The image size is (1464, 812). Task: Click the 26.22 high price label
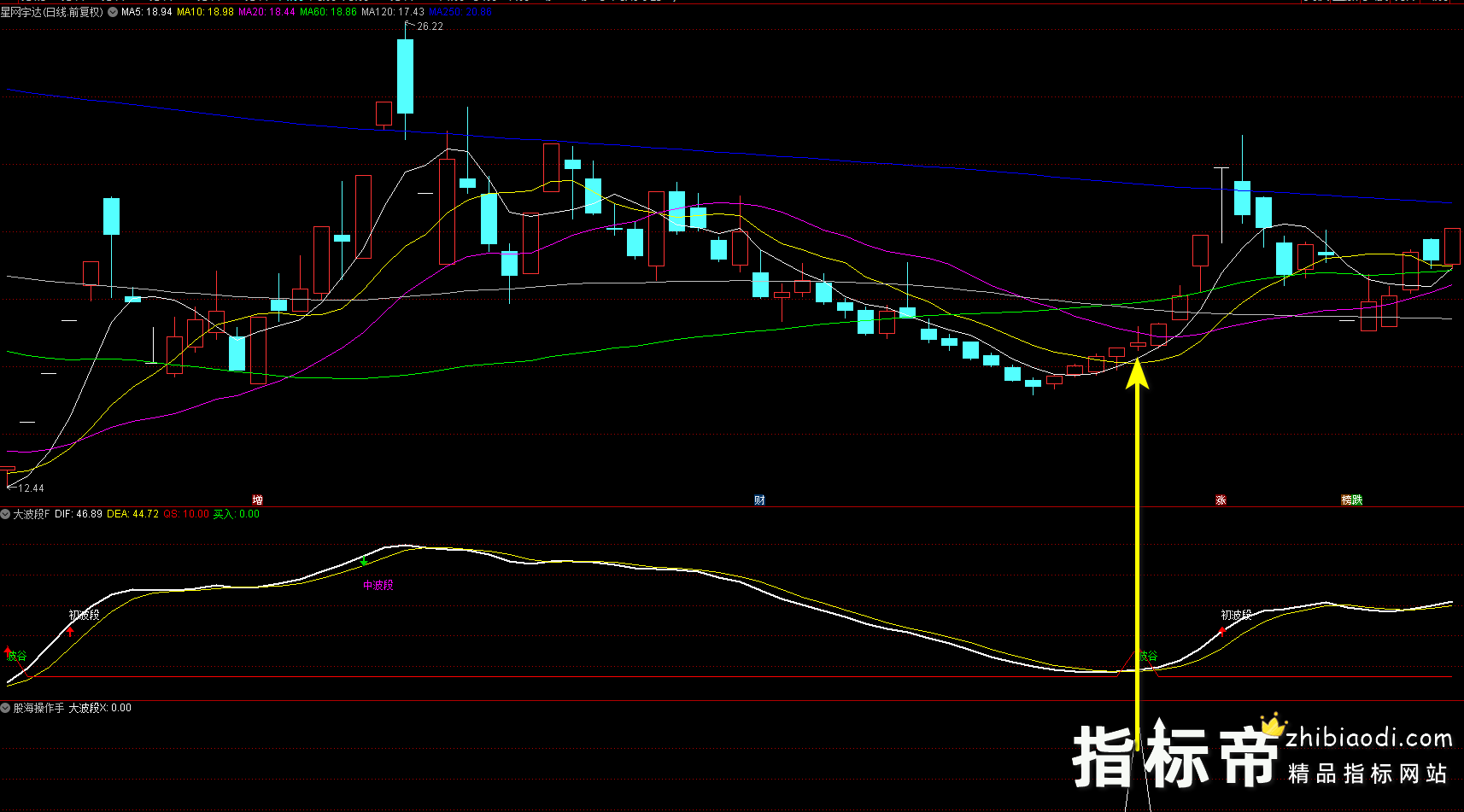(430, 26)
